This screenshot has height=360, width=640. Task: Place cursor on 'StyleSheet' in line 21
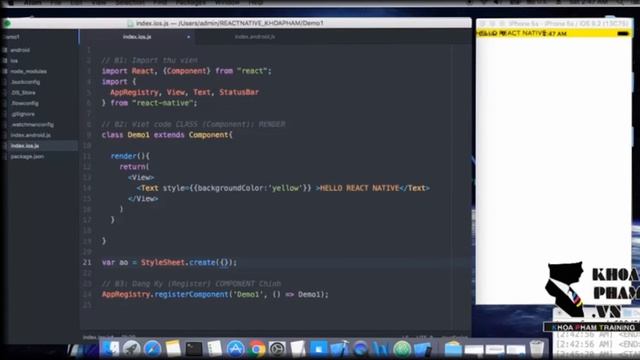(163, 262)
